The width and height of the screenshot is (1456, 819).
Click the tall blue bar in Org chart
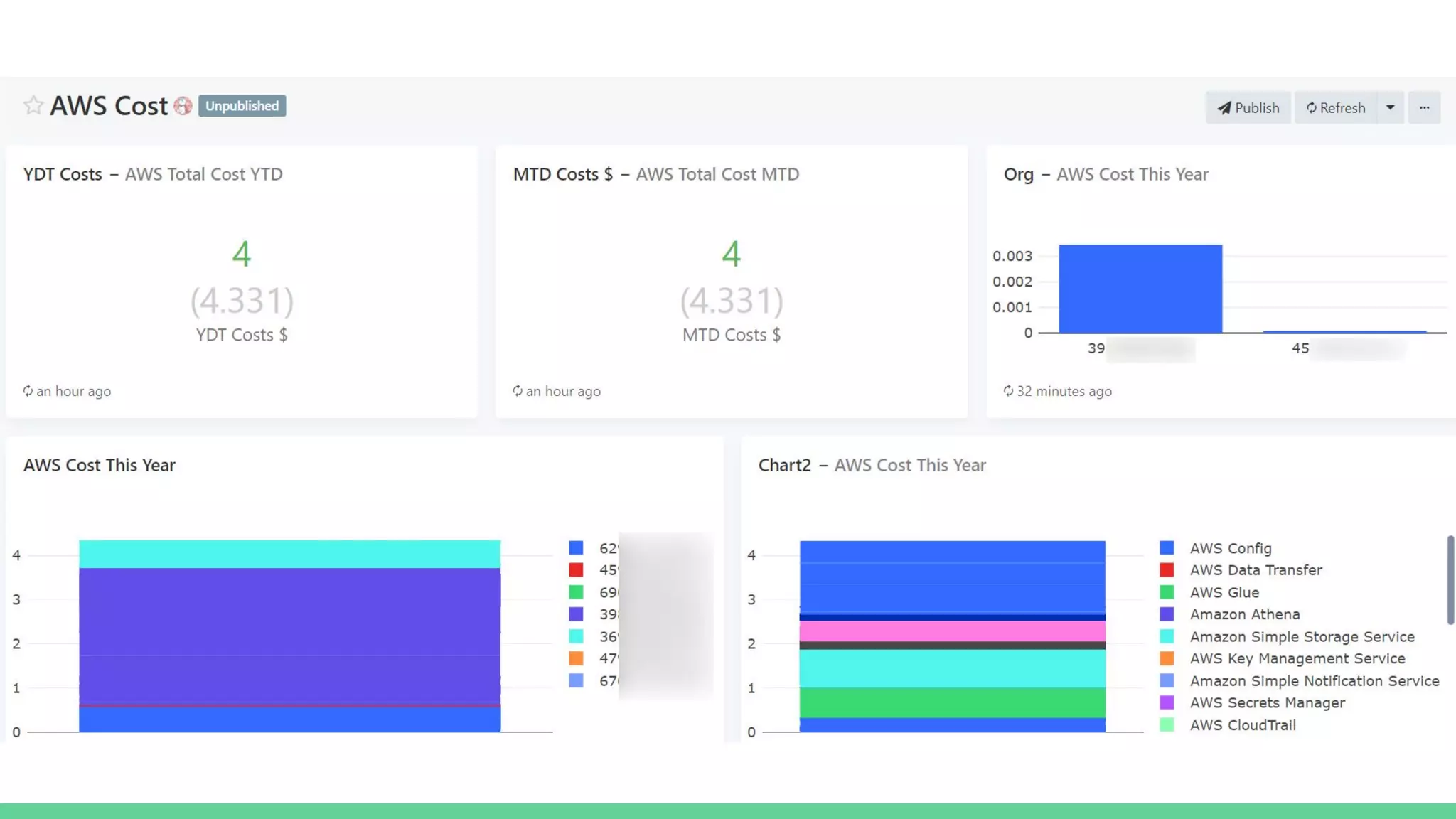[x=1140, y=289]
